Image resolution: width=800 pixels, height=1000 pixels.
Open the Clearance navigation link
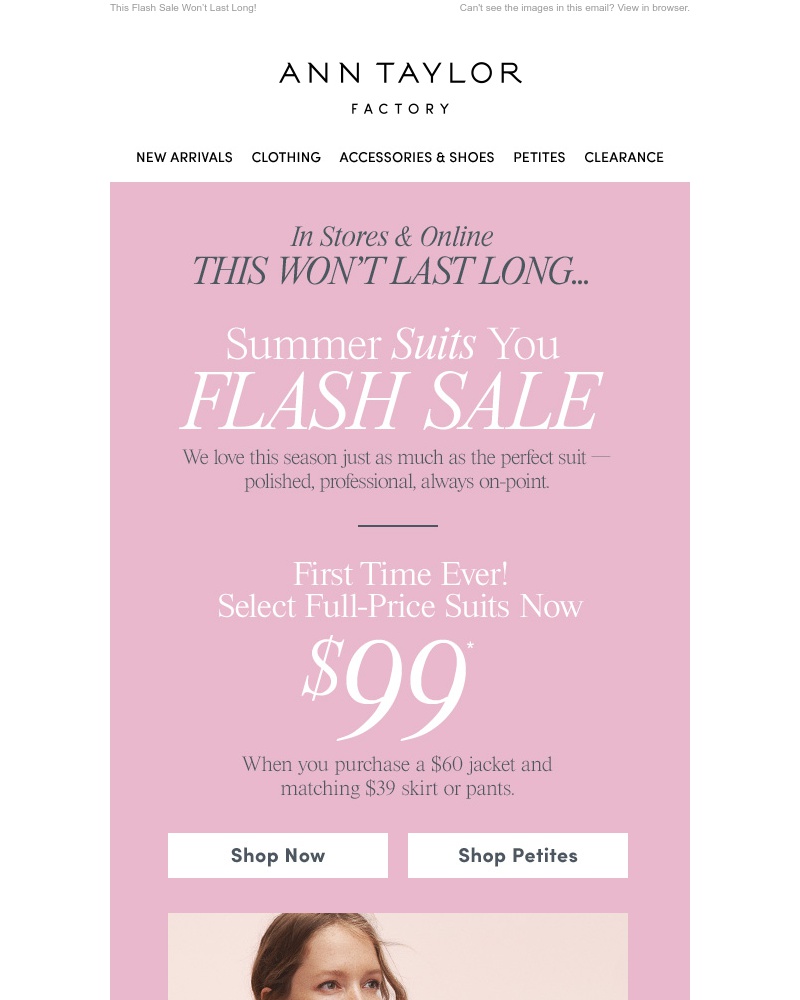[x=624, y=157]
